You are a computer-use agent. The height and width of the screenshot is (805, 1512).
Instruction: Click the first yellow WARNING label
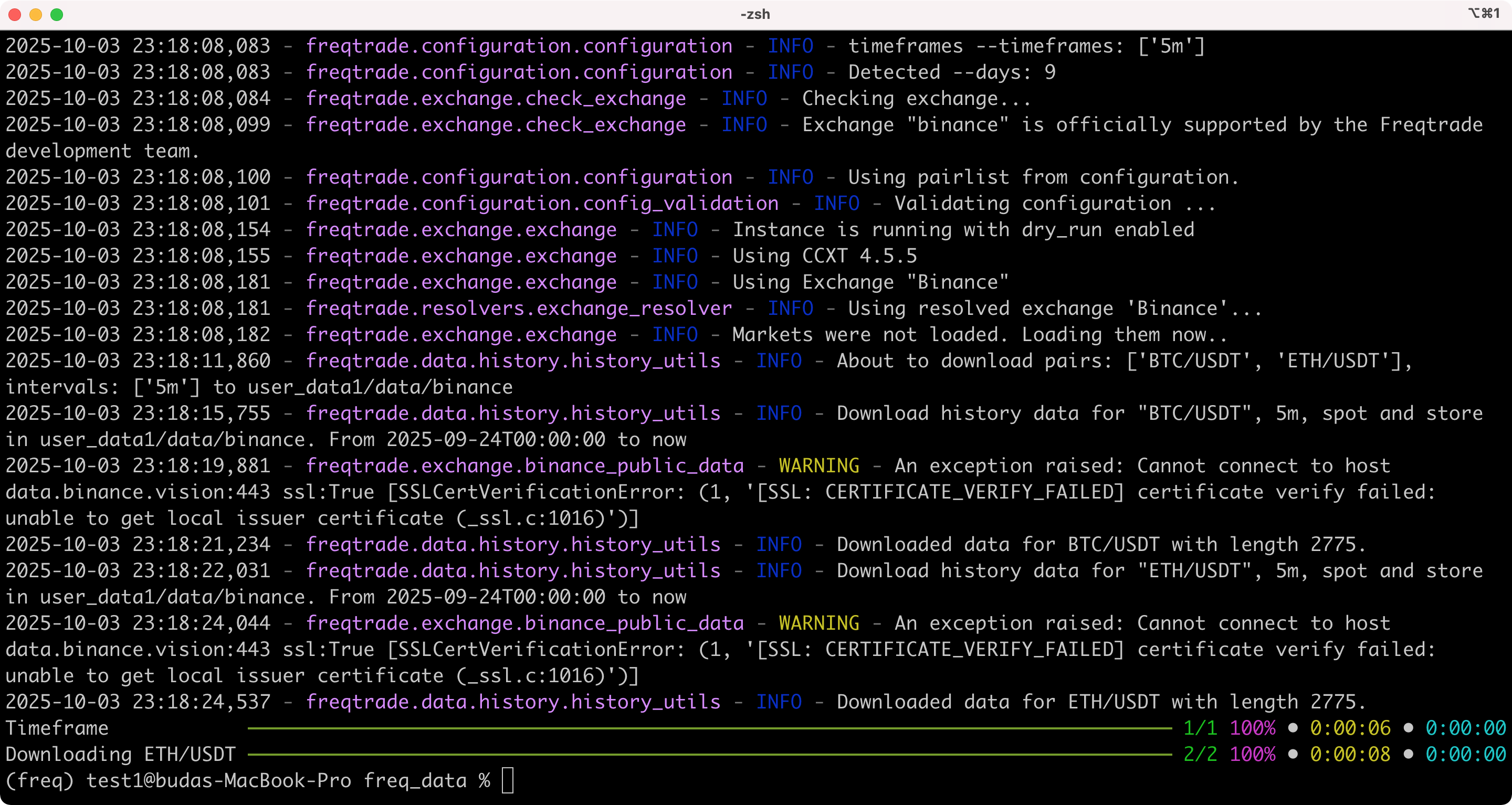(x=819, y=466)
